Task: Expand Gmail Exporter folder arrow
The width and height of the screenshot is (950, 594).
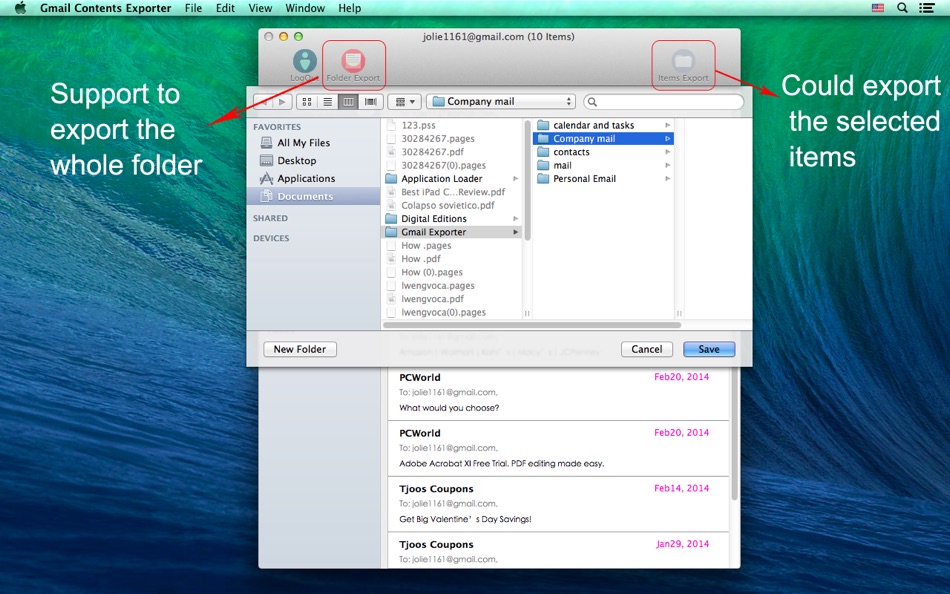Action: tap(516, 232)
